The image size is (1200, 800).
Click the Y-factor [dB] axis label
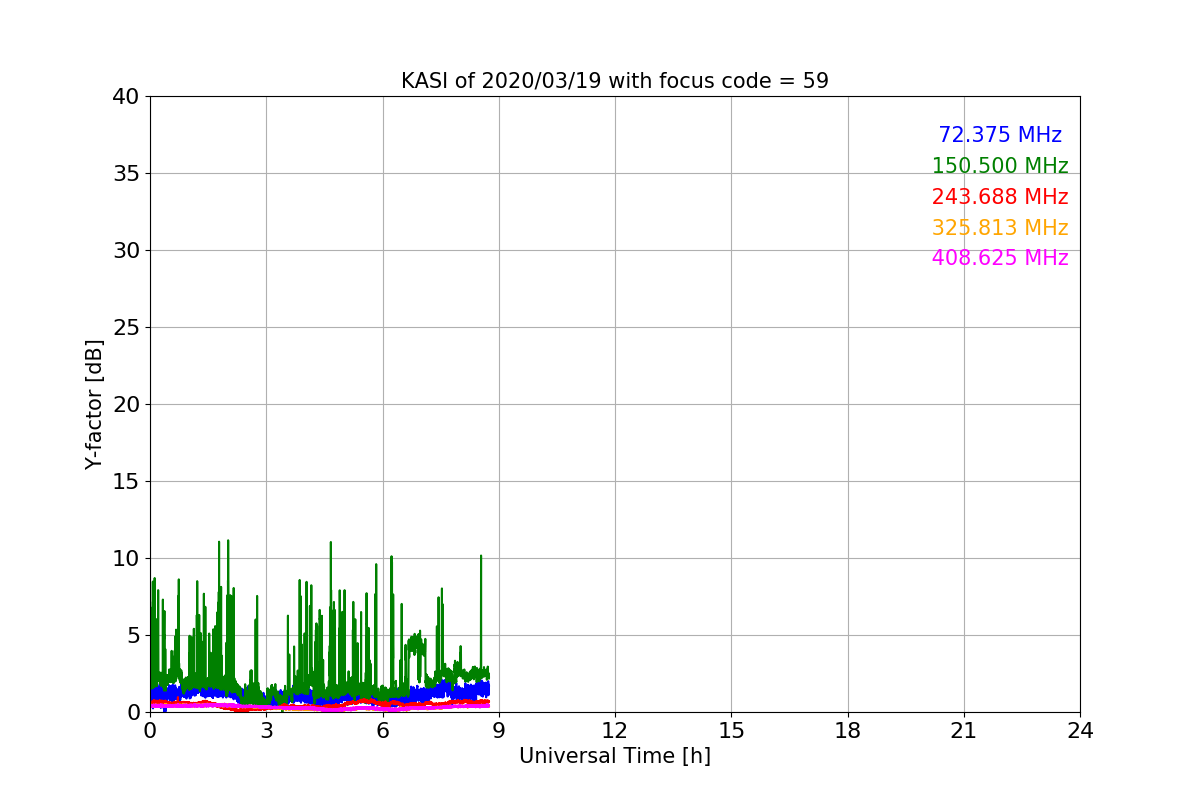[x=94, y=404]
